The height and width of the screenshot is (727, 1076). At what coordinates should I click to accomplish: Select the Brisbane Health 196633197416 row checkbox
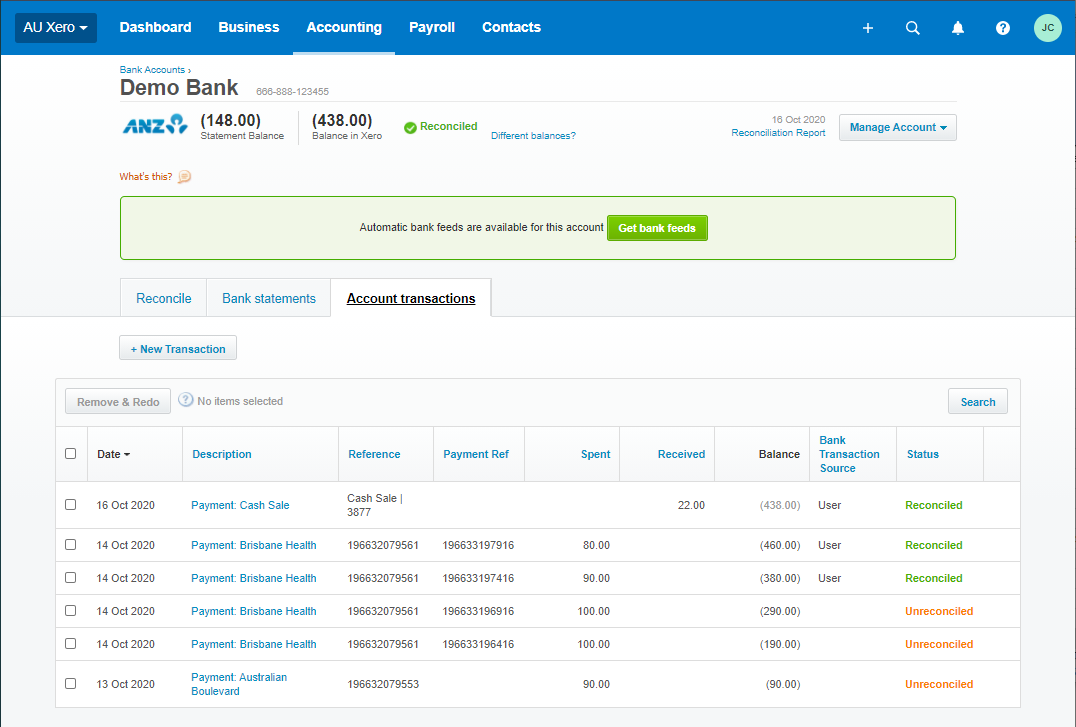point(71,577)
